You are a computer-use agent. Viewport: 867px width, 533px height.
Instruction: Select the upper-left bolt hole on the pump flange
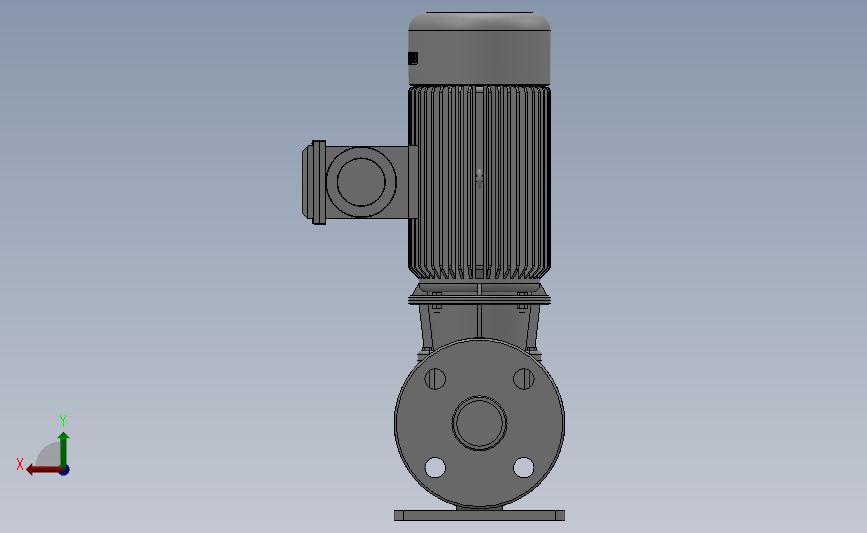pos(435,379)
